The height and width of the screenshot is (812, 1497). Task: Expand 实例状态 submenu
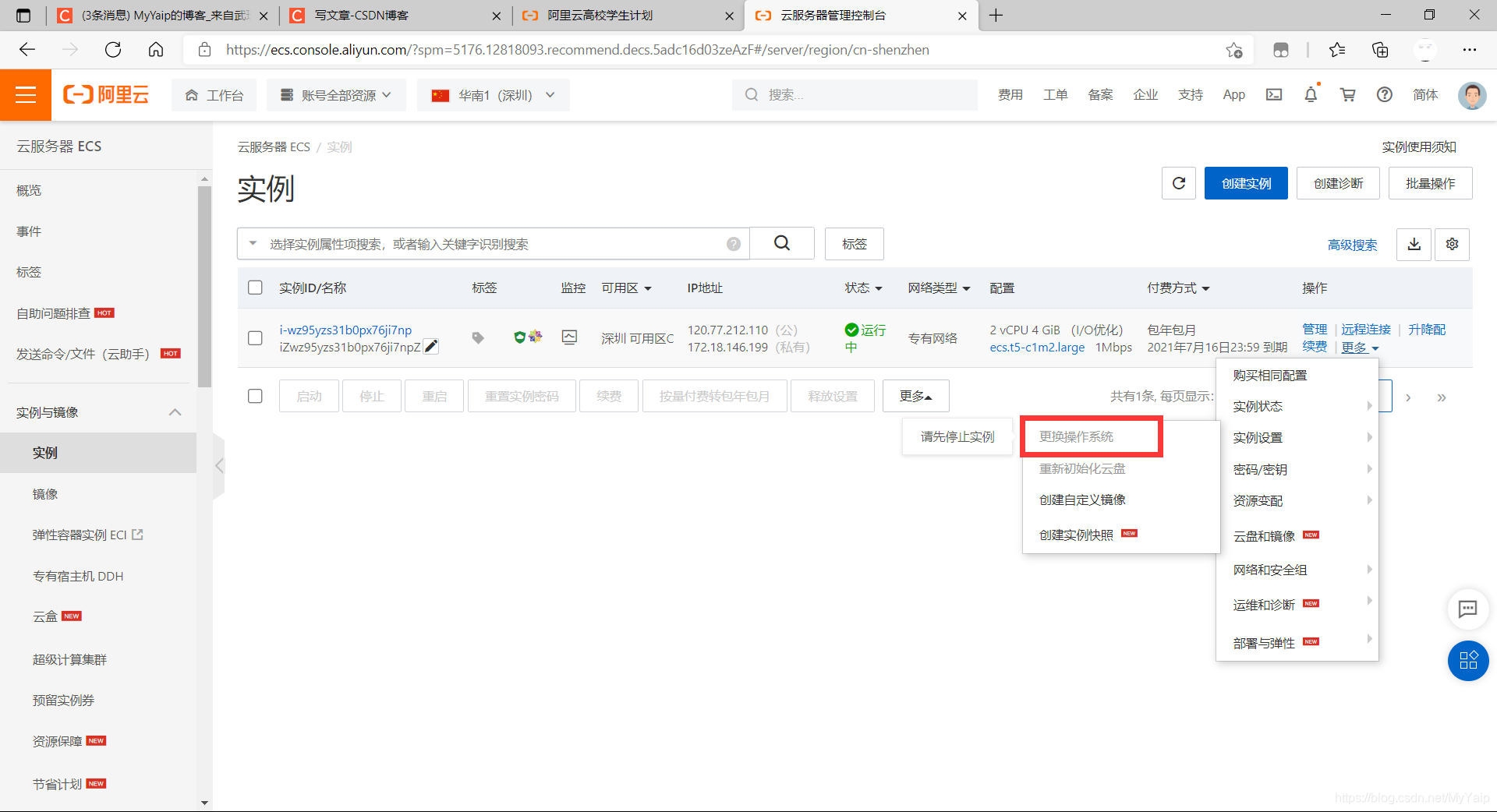pos(1297,406)
